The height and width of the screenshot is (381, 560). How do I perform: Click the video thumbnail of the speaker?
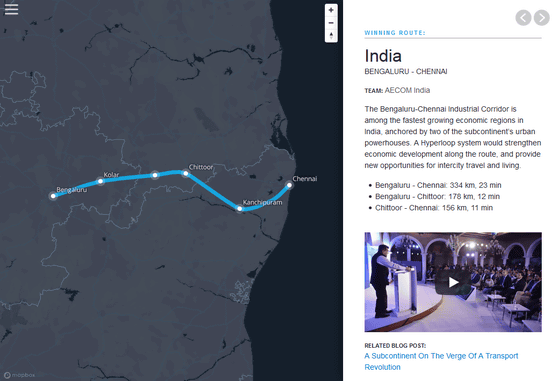point(453,282)
